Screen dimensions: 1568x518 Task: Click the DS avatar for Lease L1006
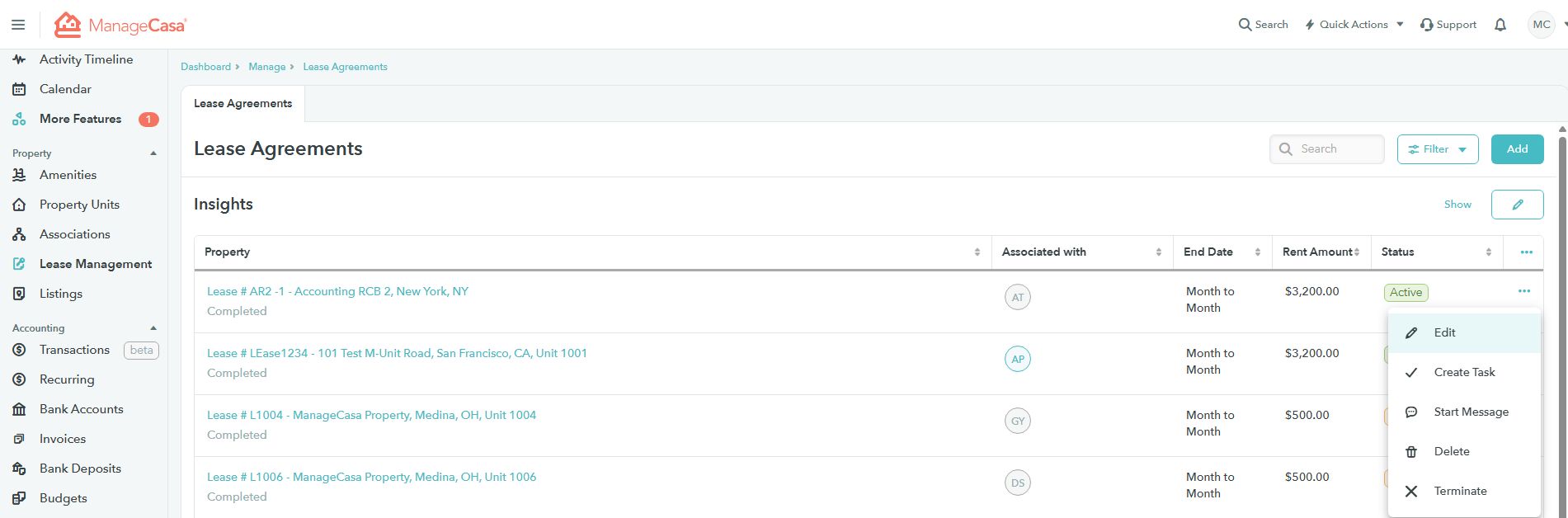1017,483
